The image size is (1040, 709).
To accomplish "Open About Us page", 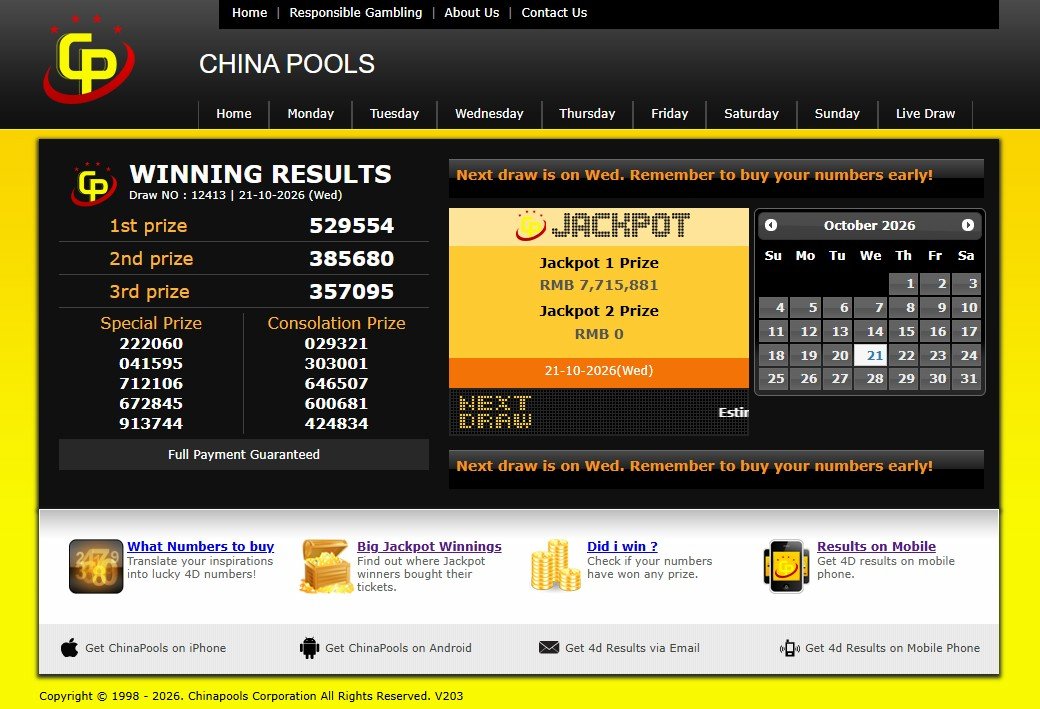I will pyautogui.click(x=472, y=13).
